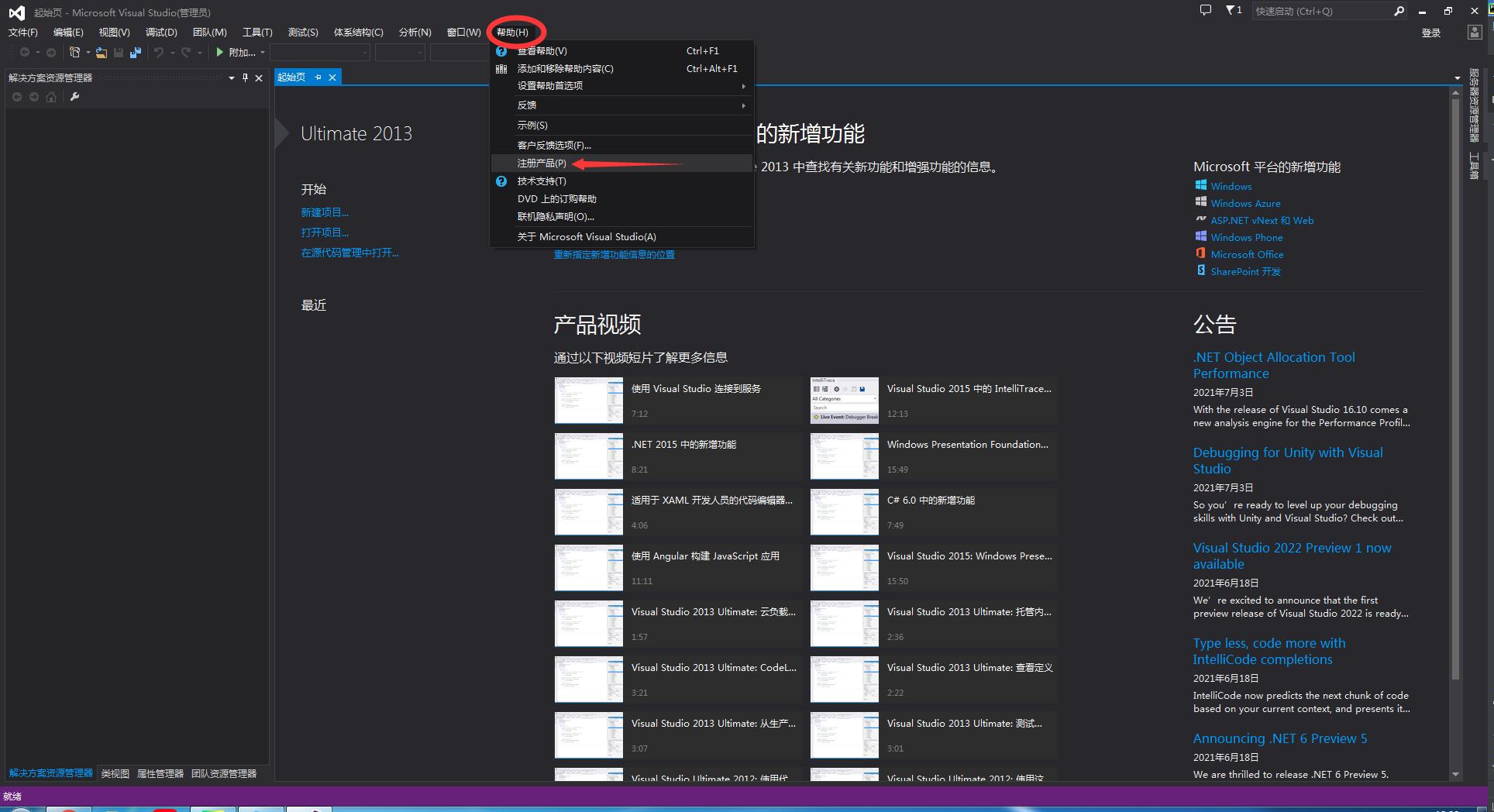Viewport: 1494px width, 812px height.
Task: Open the Server Explorer side tab
Action: pyautogui.click(x=1474, y=105)
